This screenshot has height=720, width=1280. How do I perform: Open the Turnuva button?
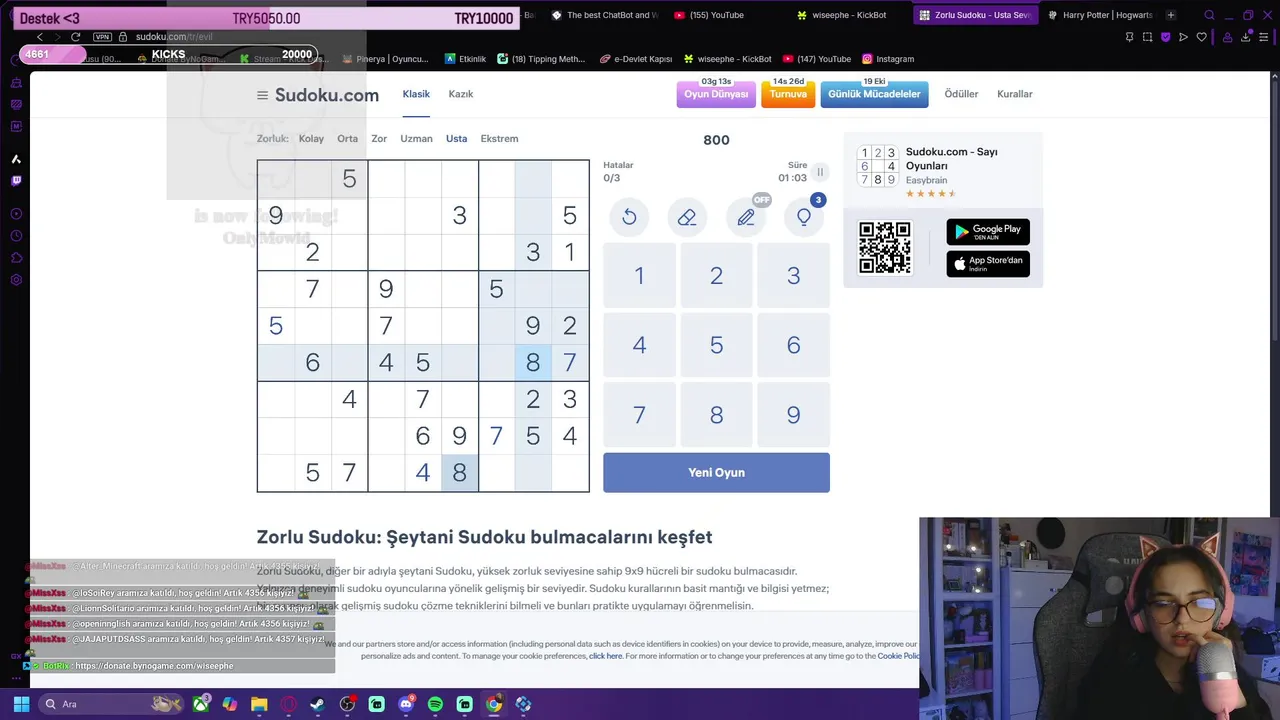pos(788,94)
